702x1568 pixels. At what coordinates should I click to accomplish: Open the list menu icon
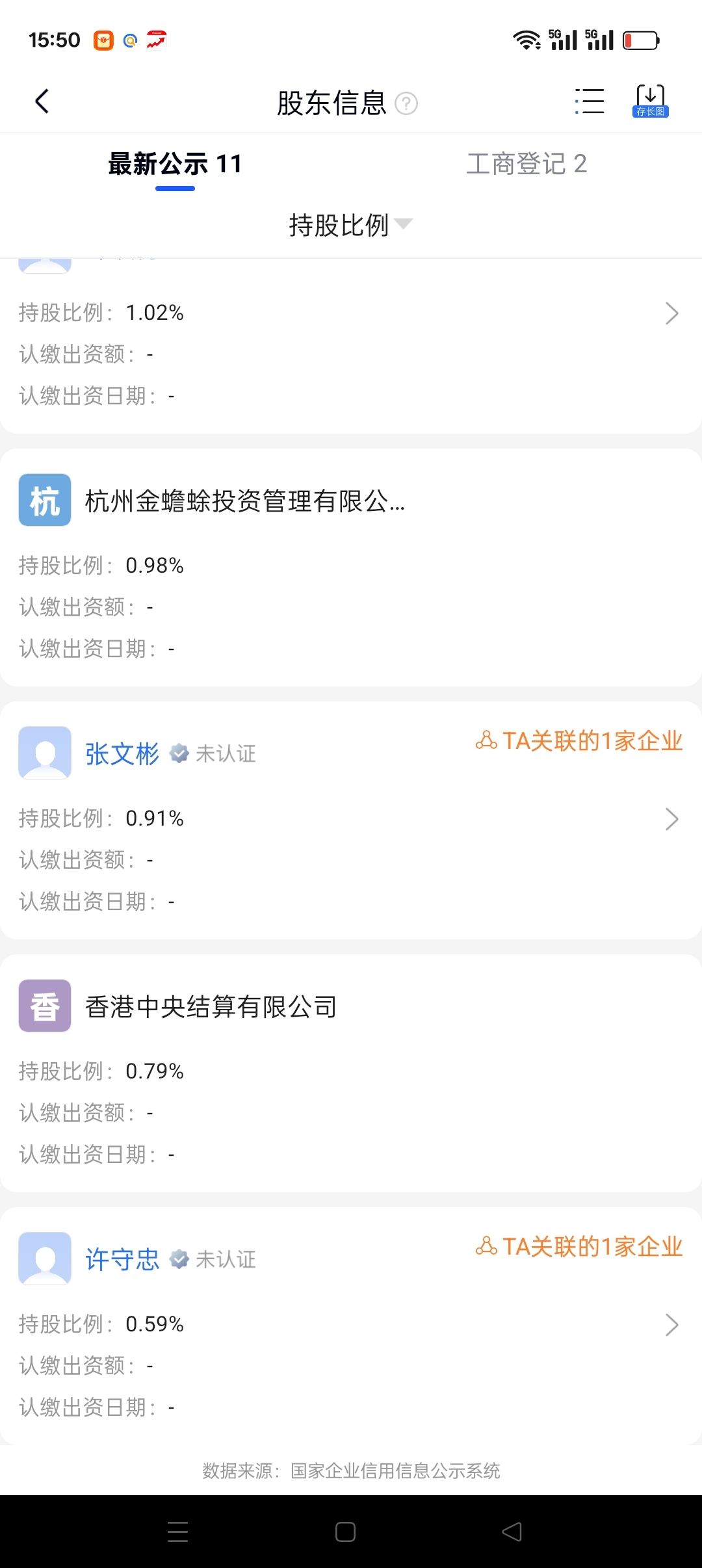click(x=590, y=101)
